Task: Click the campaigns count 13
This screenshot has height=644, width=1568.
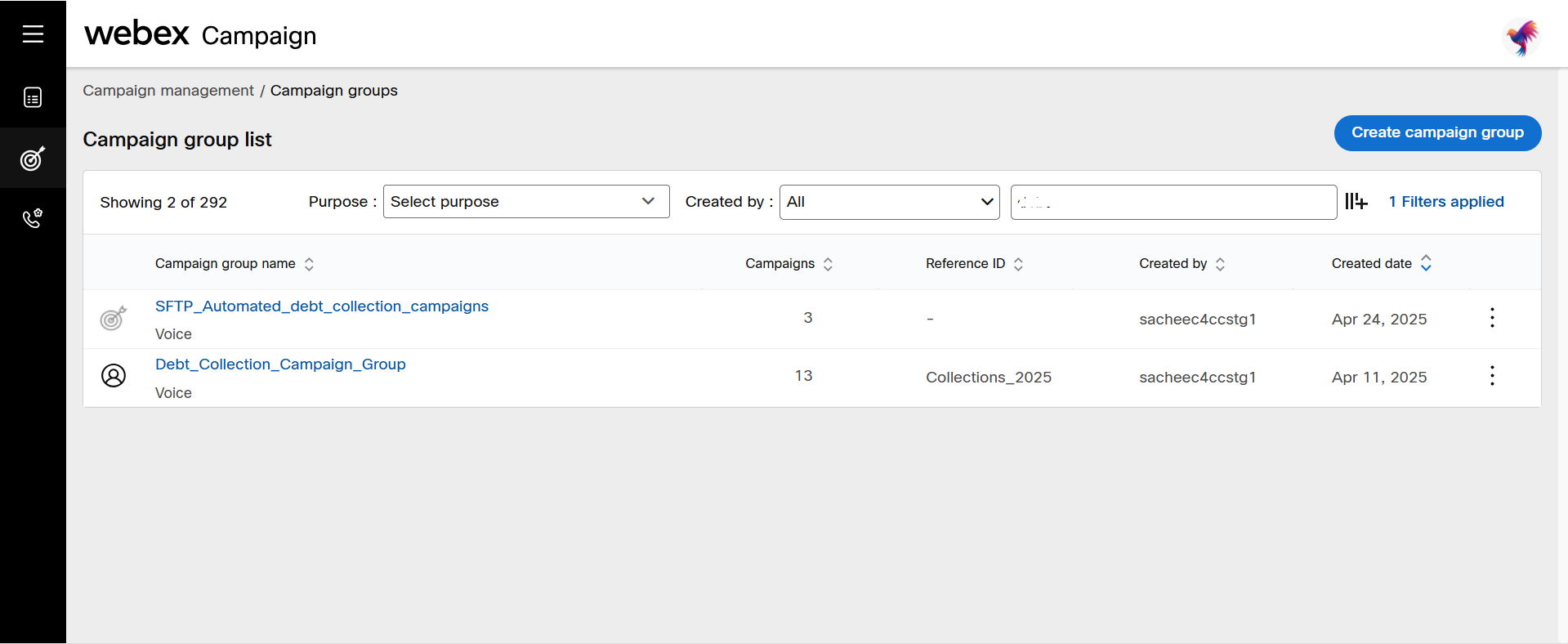Action: click(x=804, y=376)
